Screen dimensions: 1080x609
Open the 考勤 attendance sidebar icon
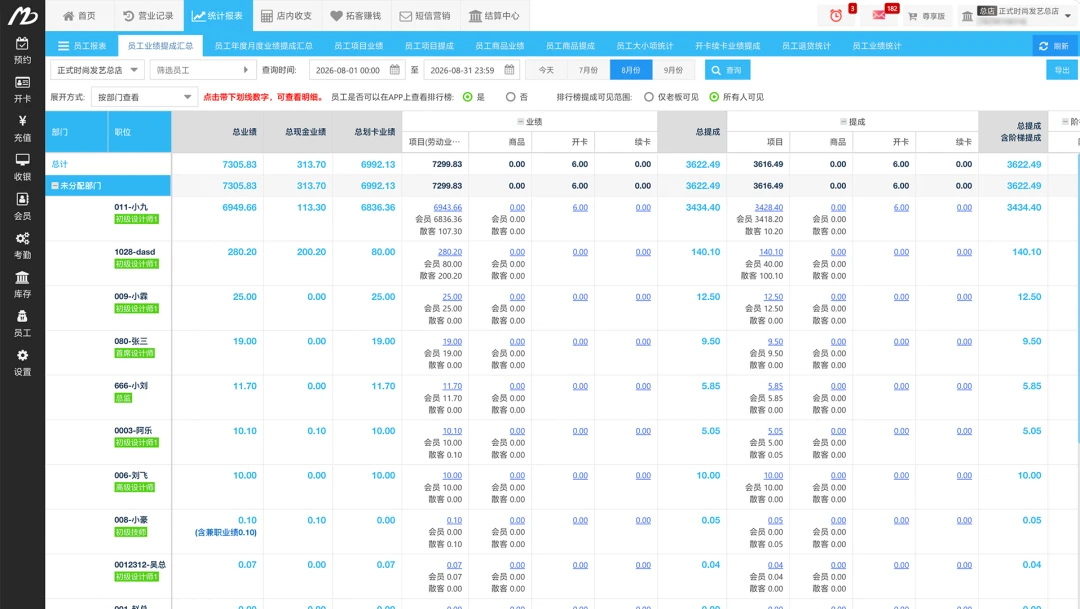[22, 246]
